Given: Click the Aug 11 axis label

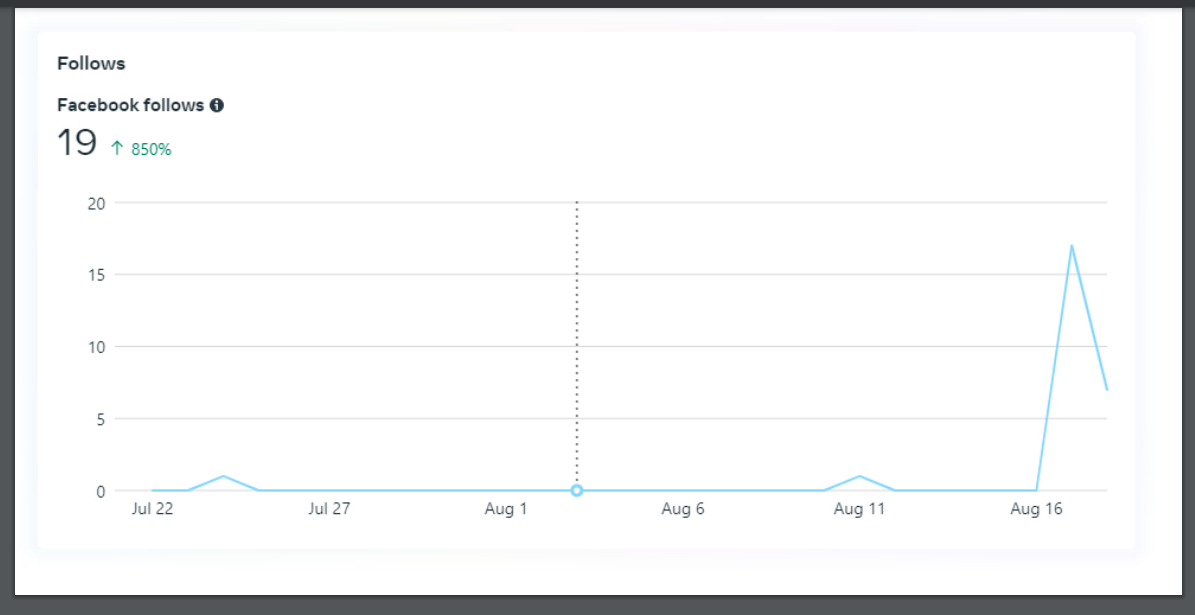Looking at the screenshot, I should (859, 509).
